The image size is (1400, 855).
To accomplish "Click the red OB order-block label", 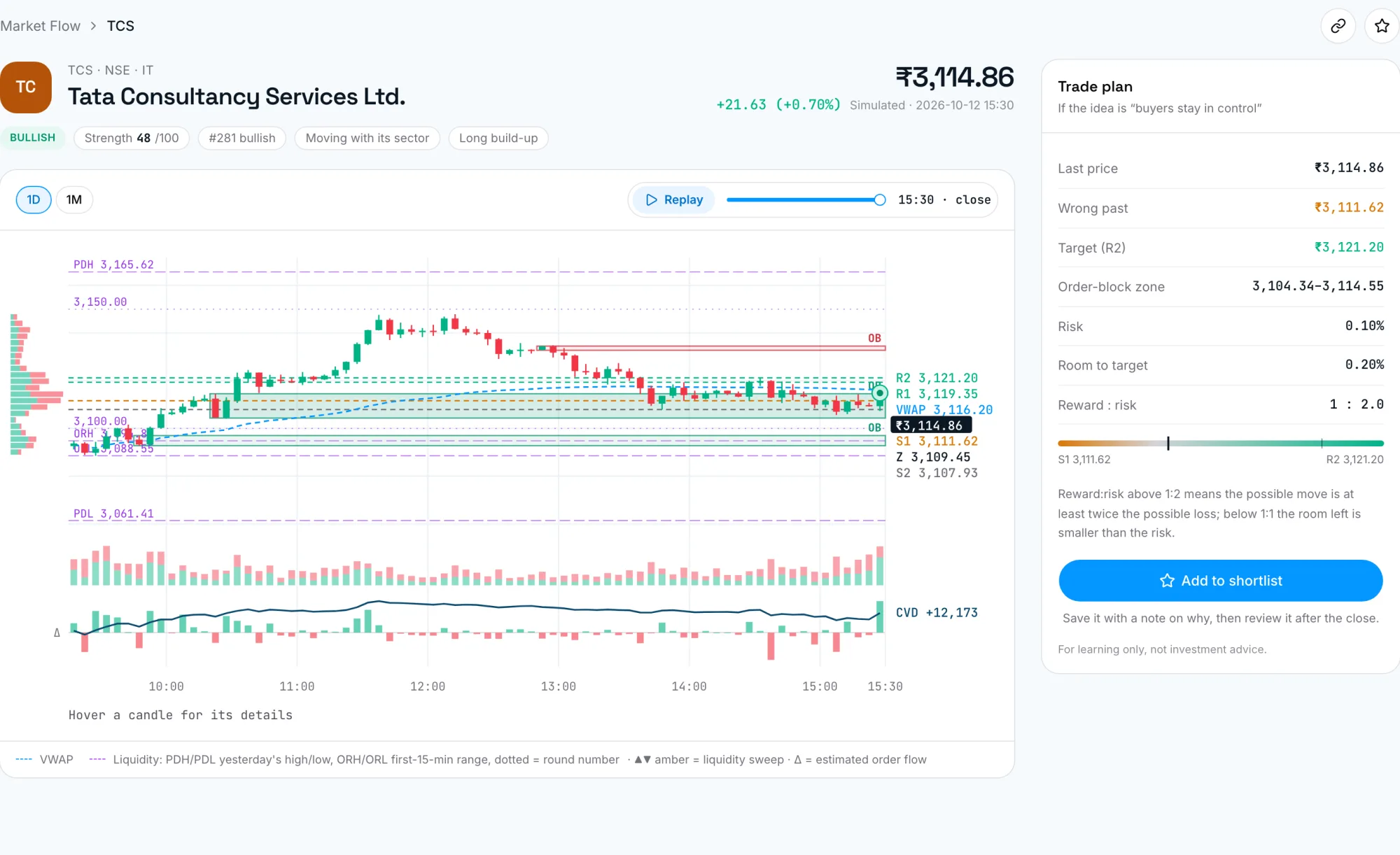I will tap(874, 338).
